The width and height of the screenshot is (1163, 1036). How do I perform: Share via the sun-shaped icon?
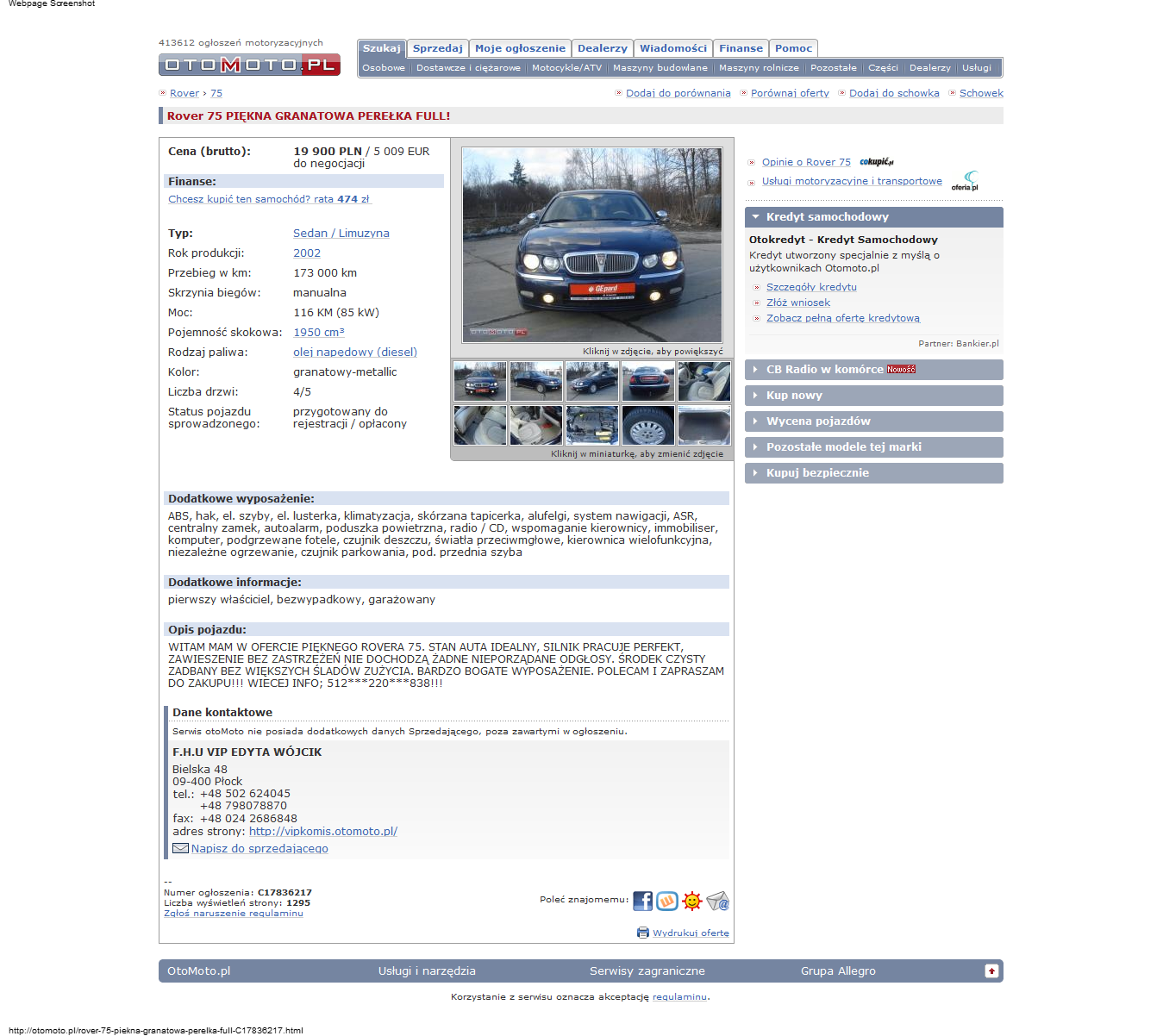click(x=691, y=901)
